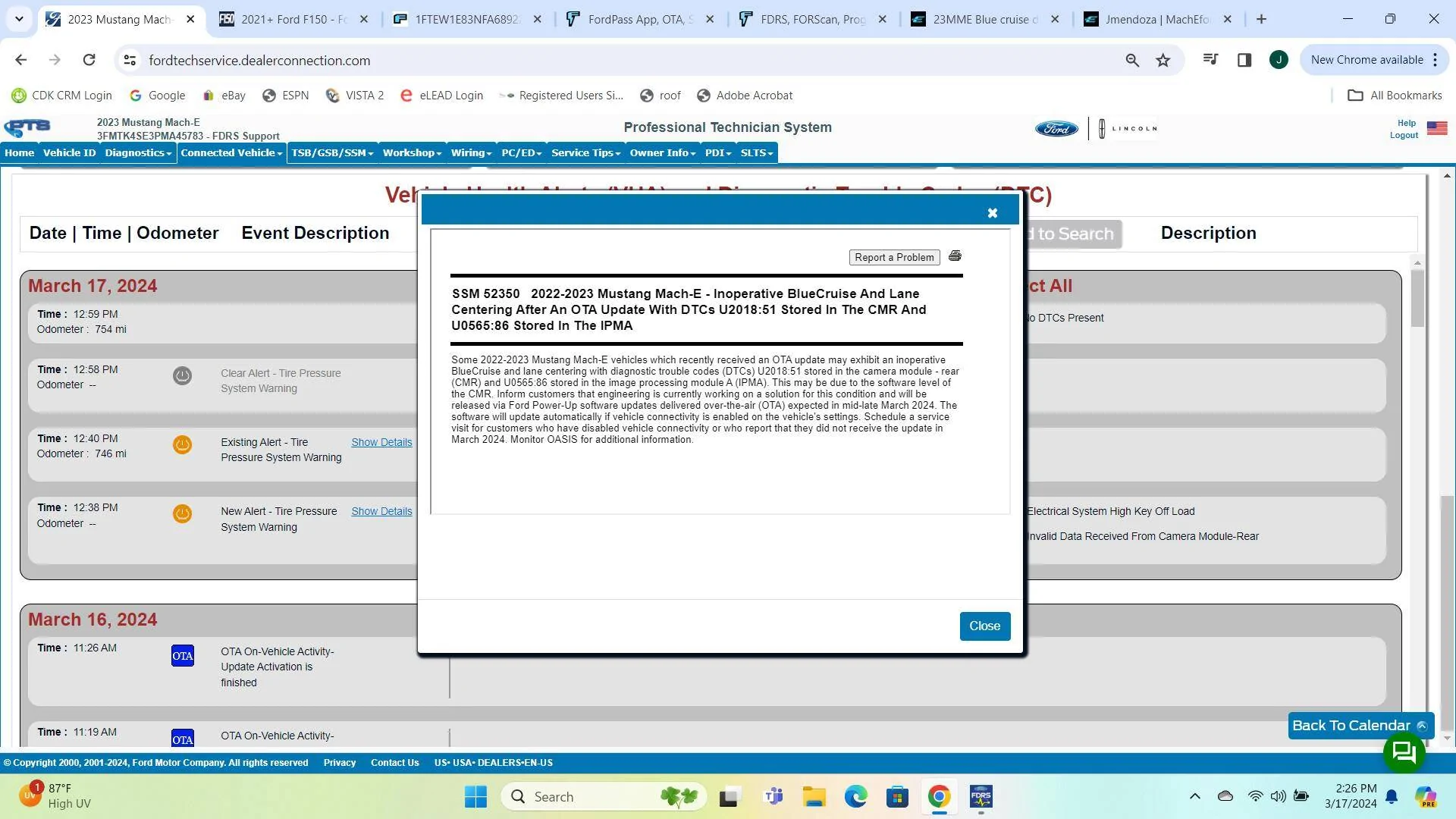This screenshot has width=1456, height=819.
Task: Open the Chrome profile J avatar
Action: pyautogui.click(x=1278, y=60)
